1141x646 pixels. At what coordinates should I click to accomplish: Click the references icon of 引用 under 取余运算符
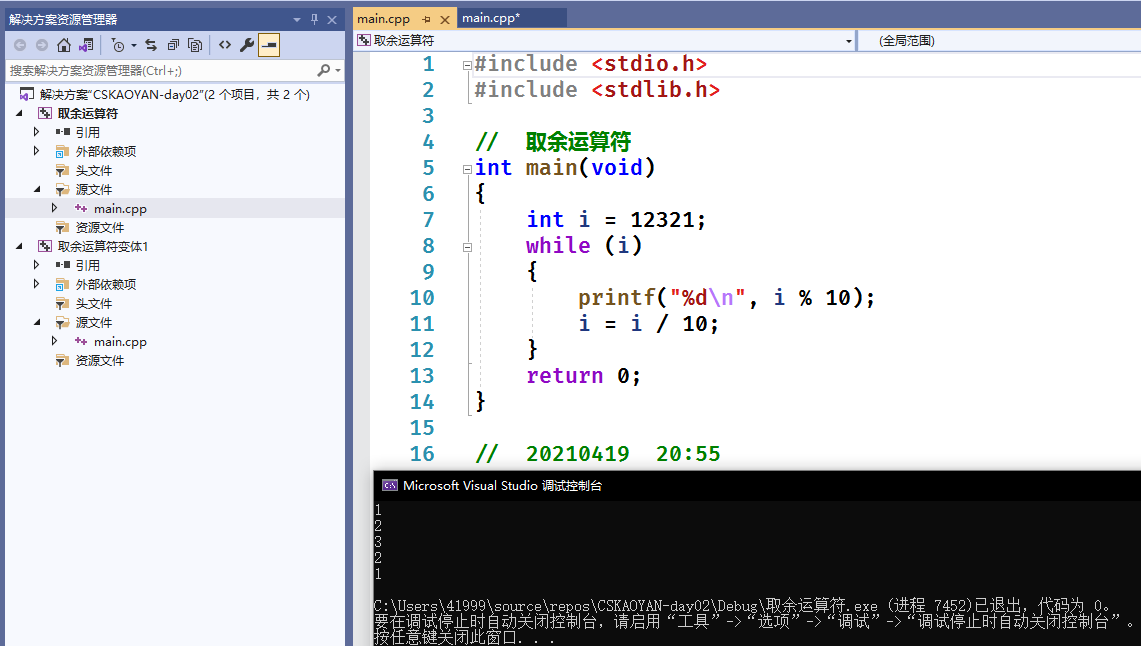tap(63, 132)
